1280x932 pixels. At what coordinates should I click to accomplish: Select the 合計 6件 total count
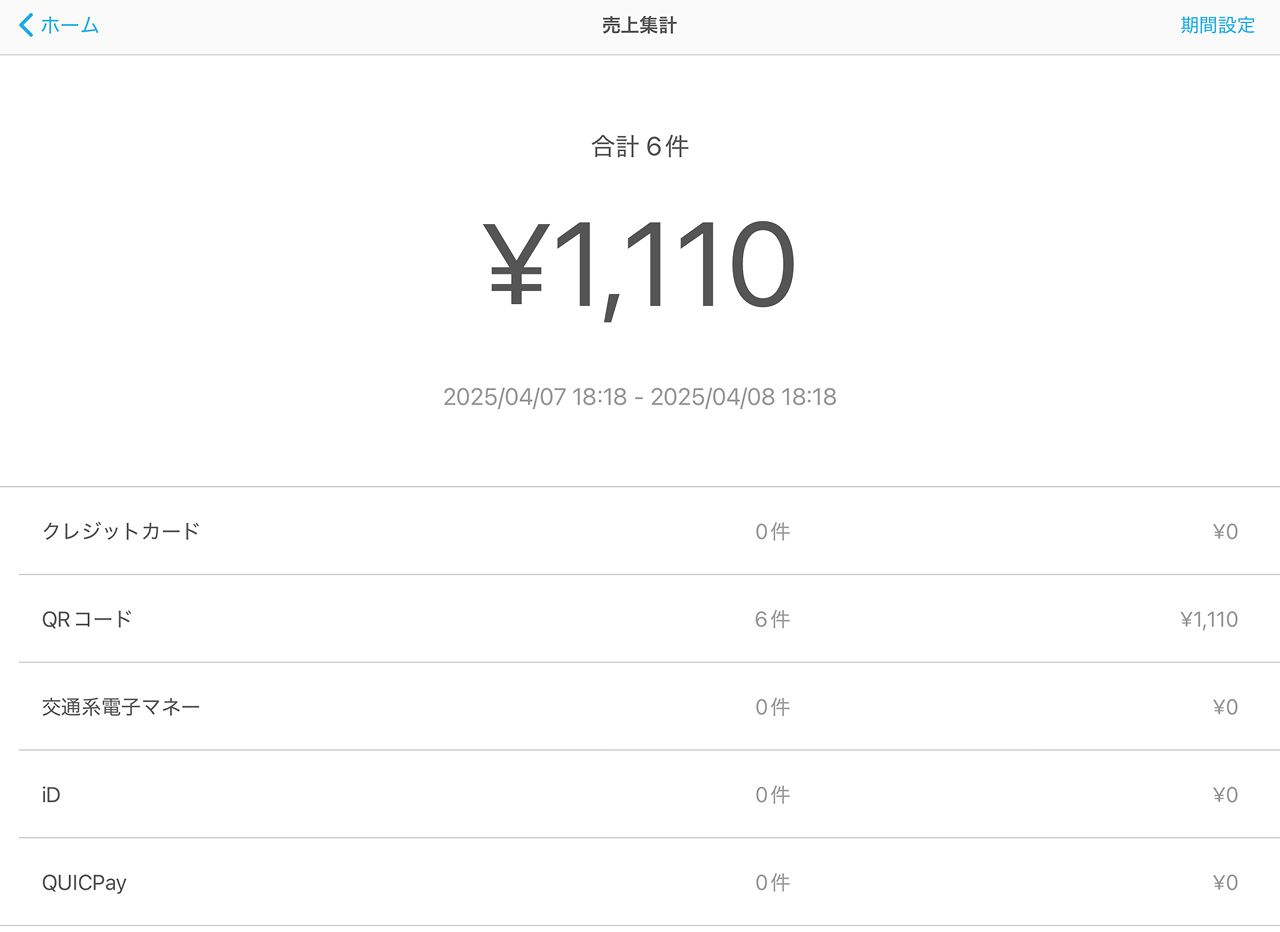[x=640, y=147]
